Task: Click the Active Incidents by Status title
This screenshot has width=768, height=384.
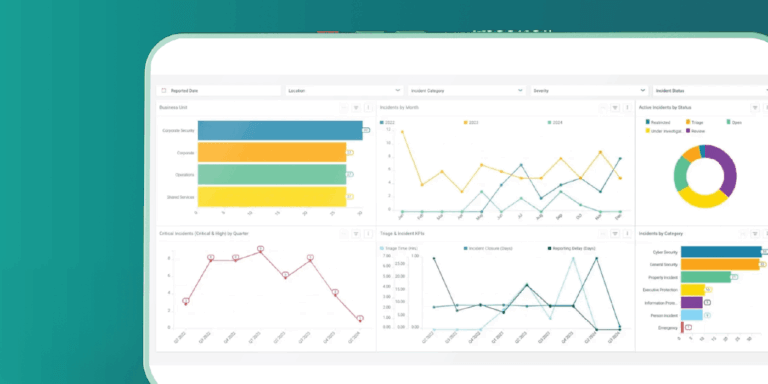Action: (665, 107)
